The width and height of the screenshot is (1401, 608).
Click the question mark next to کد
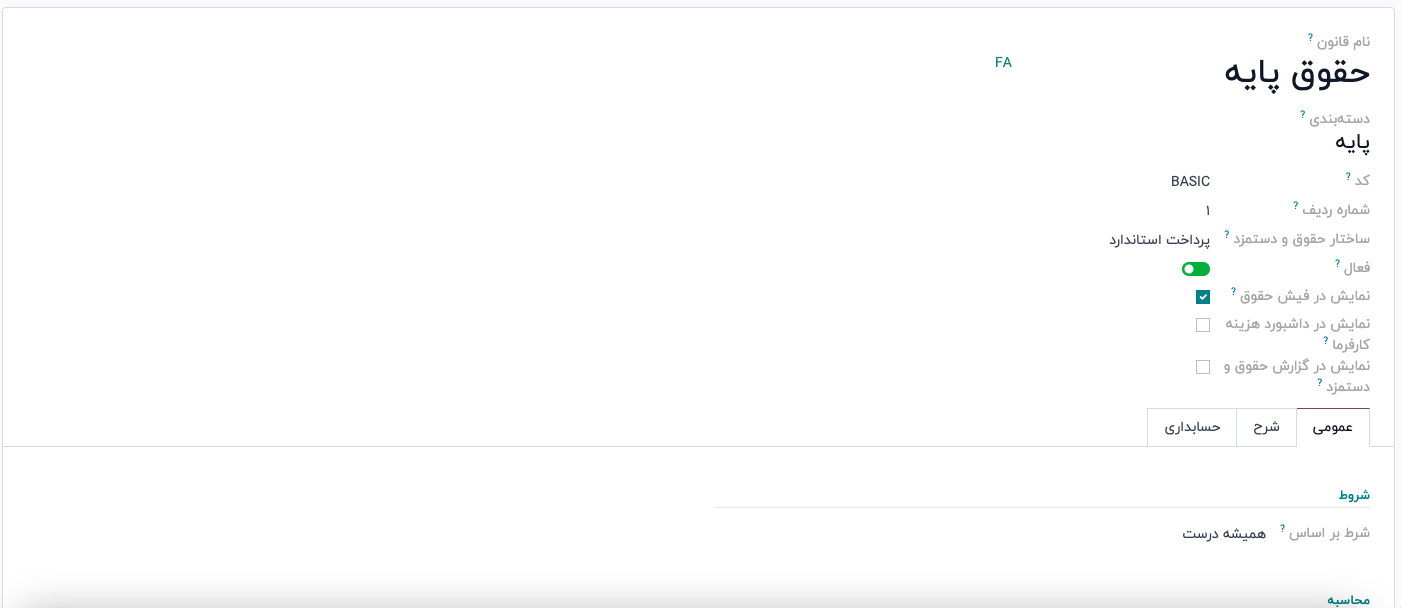(x=1348, y=176)
